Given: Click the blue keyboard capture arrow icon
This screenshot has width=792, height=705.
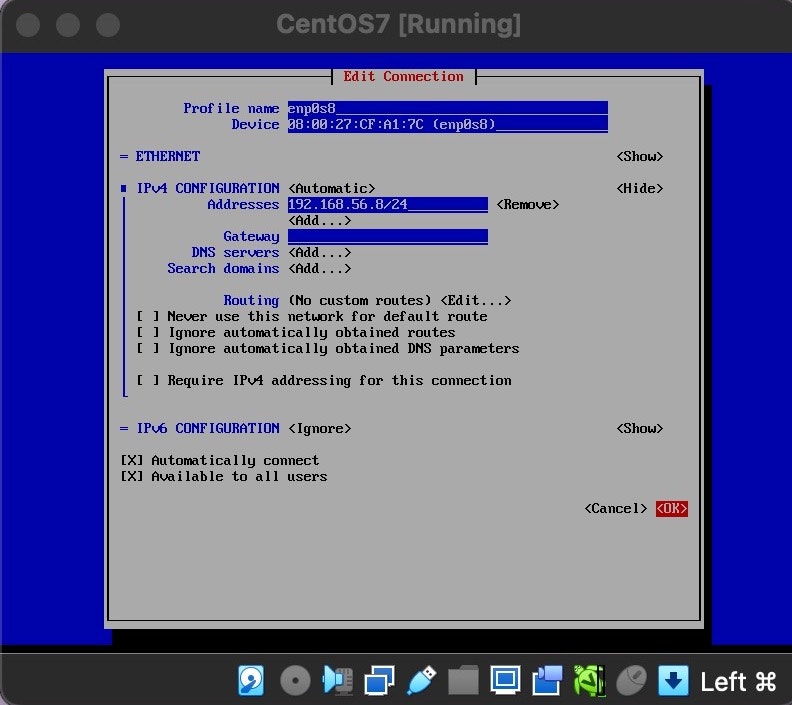Looking at the screenshot, I should 673,680.
